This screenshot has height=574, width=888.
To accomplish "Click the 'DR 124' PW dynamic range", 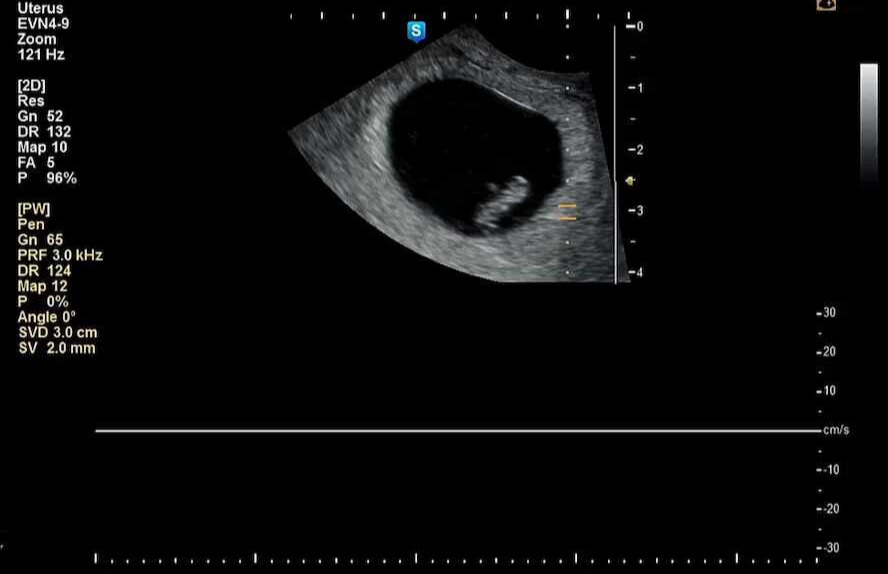I will tap(44, 271).
